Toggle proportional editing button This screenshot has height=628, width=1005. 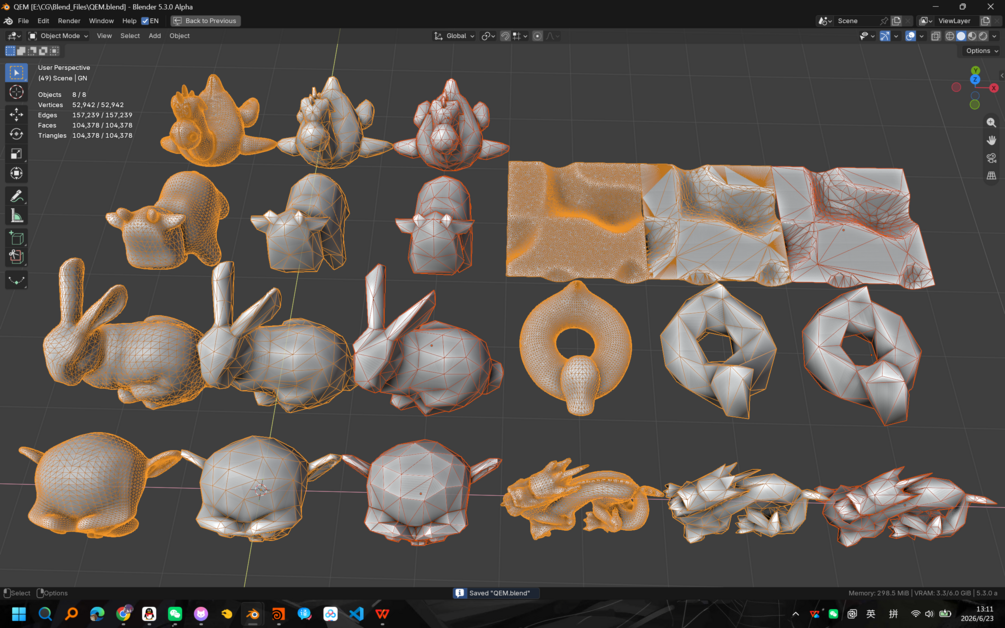pyautogui.click(x=537, y=36)
